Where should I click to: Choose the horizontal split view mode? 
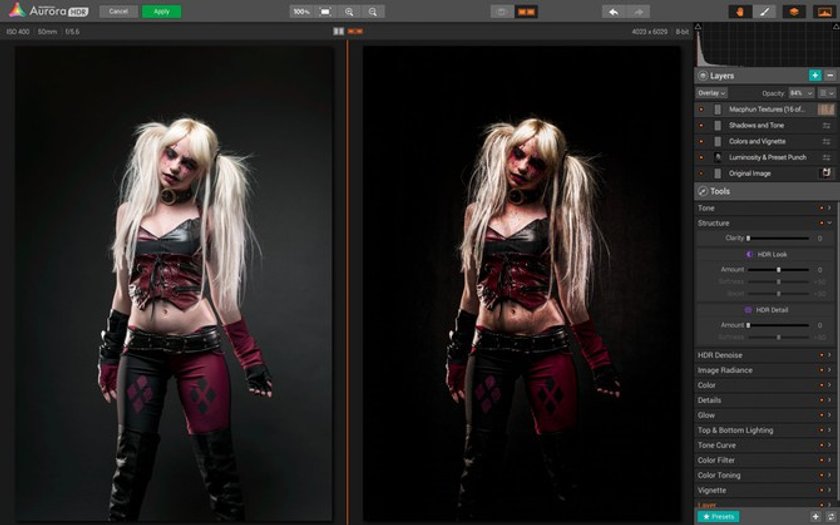pos(355,32)
